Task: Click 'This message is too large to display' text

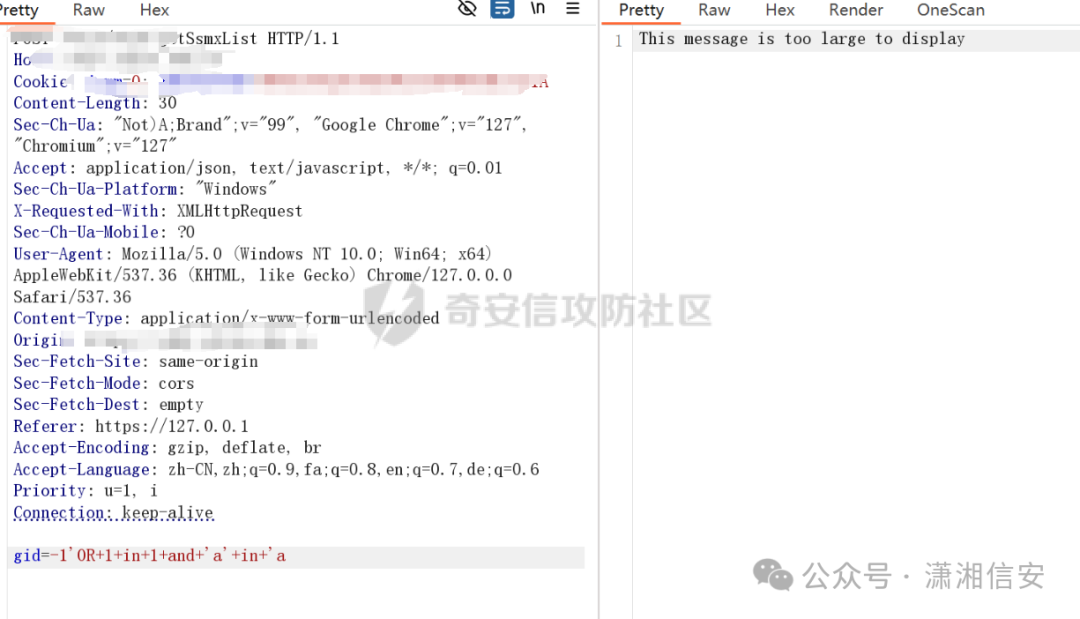Action: (802, 39)
